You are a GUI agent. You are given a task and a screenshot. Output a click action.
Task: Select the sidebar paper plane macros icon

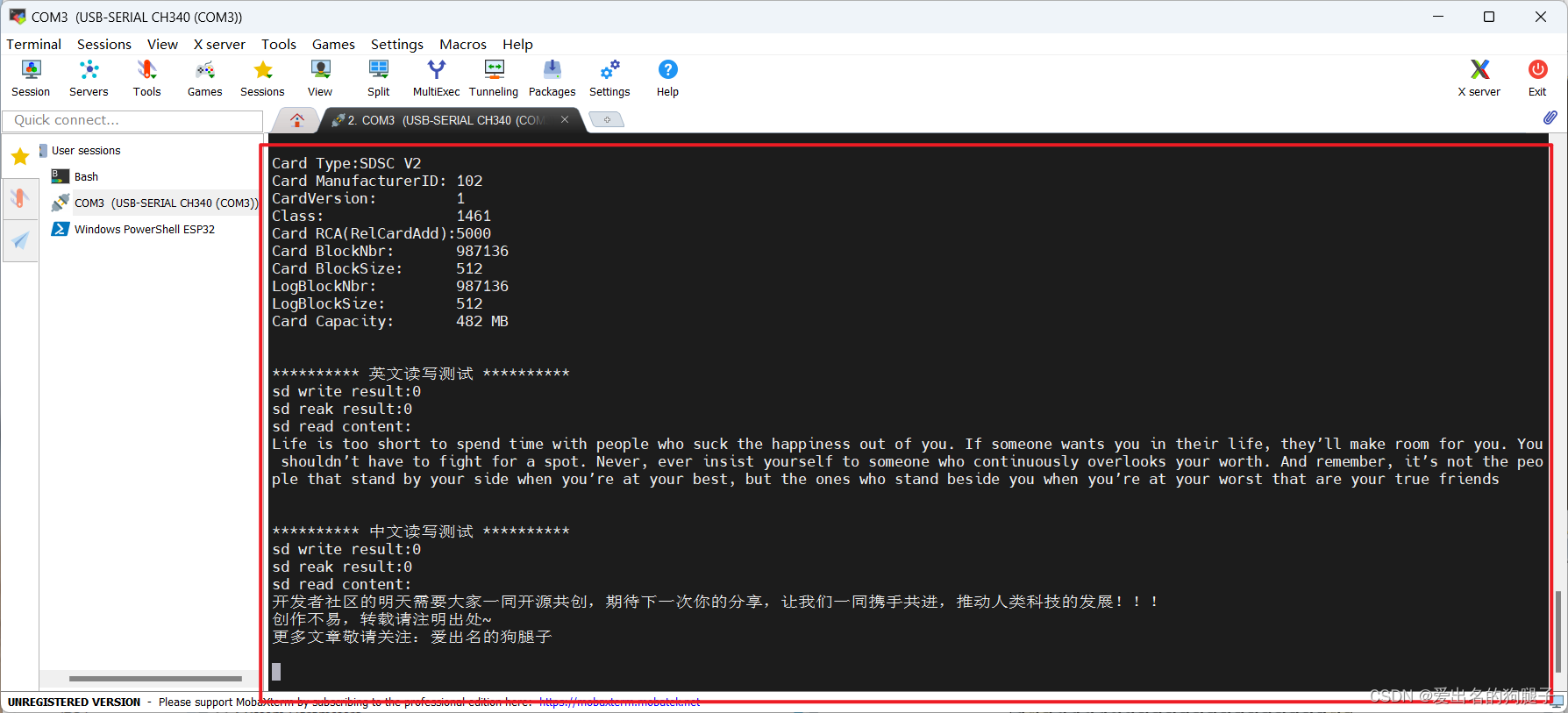click(x=20, y=240)
